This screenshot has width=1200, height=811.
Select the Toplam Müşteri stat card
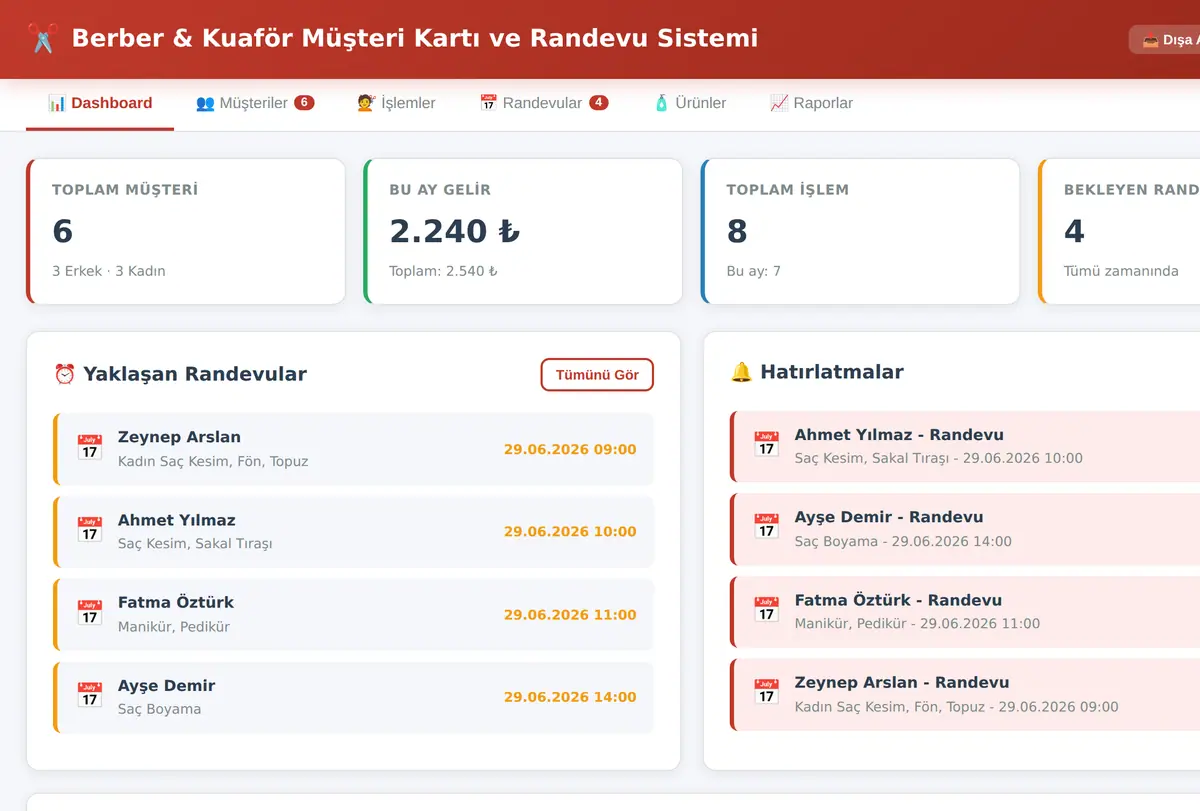point(186,231)
